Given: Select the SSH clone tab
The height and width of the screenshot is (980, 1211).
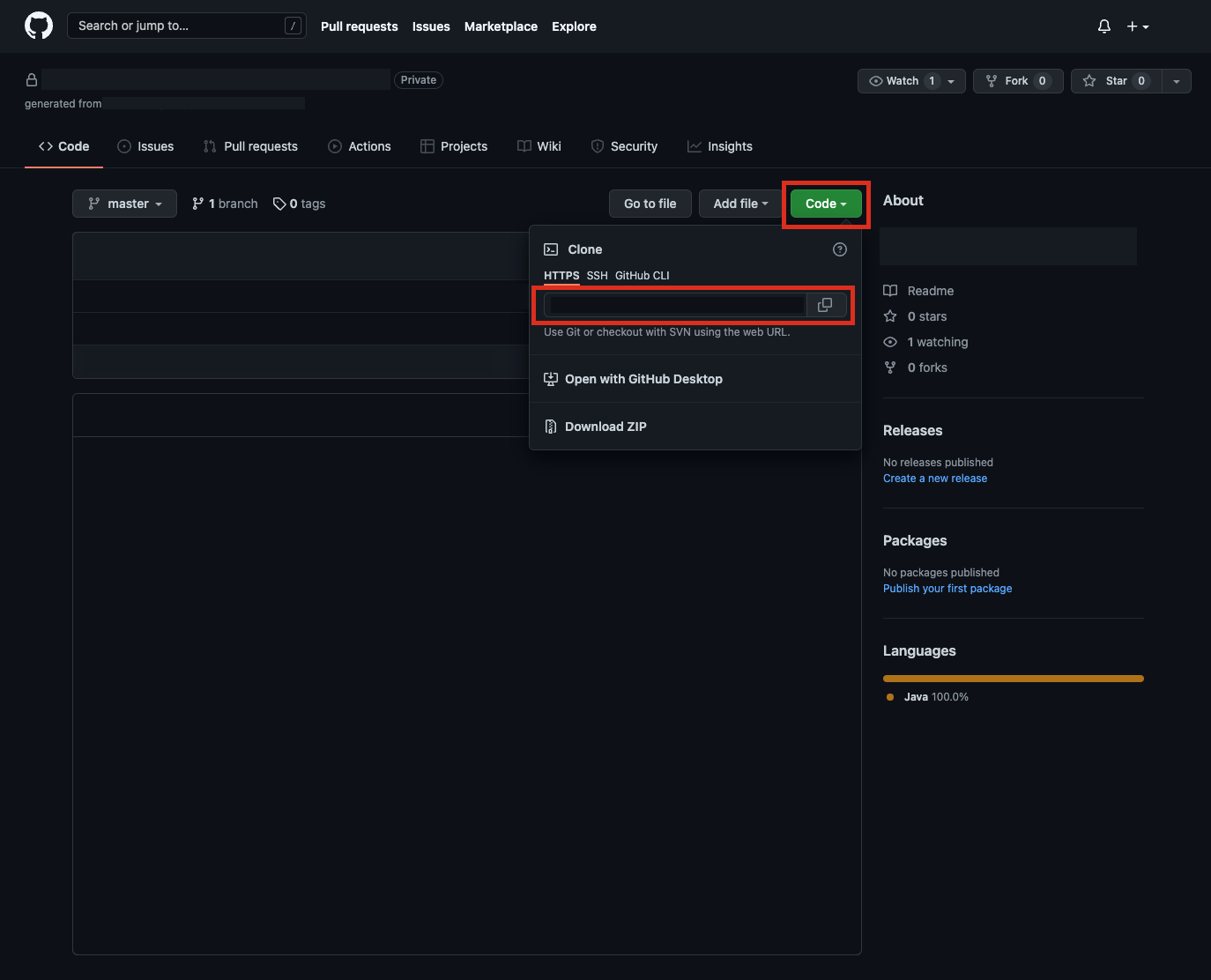Looking at the screenshot, I should point(598,276).
